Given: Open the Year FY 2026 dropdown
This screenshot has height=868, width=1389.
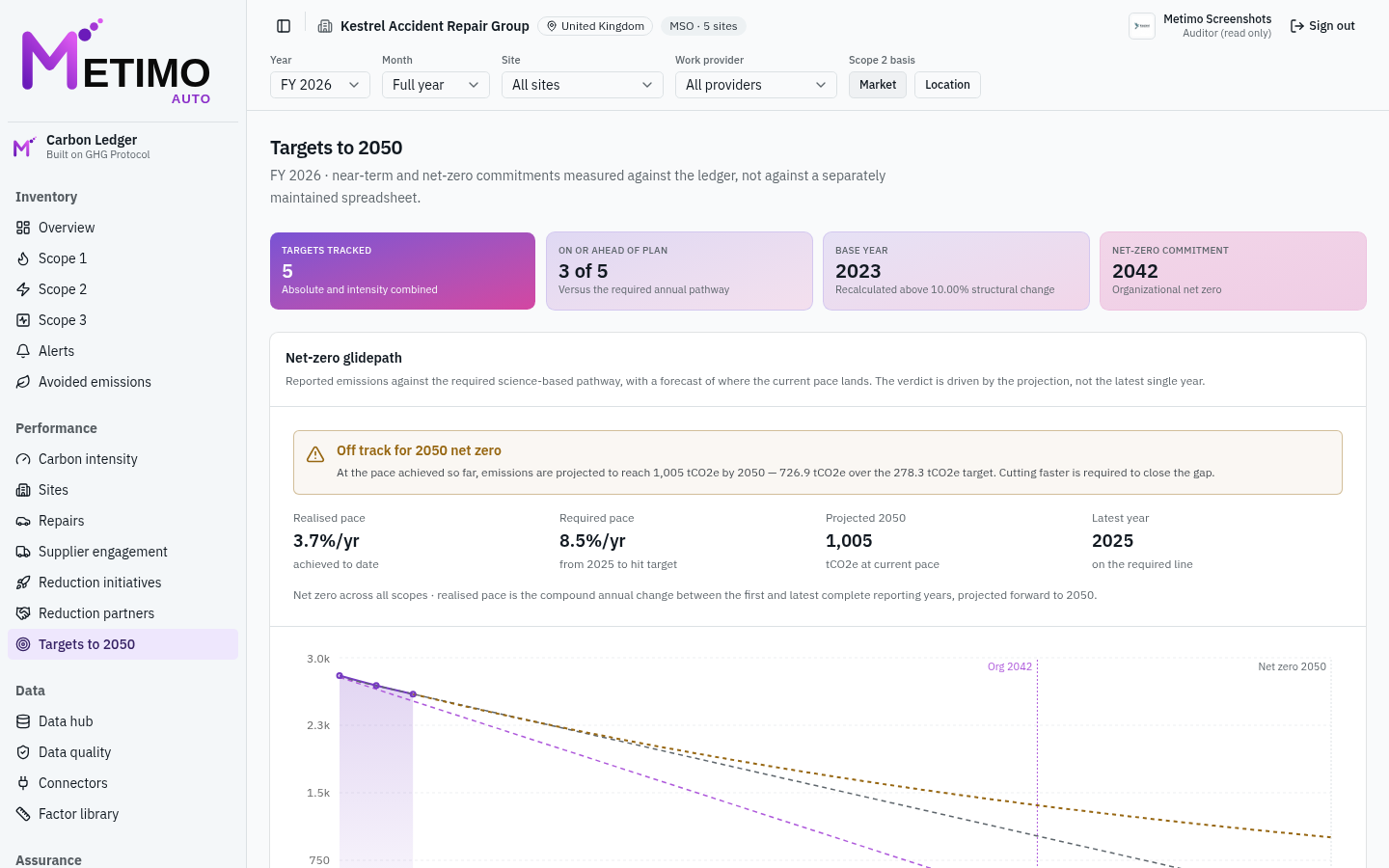Looking at the screenshot, I should [320, 85].
